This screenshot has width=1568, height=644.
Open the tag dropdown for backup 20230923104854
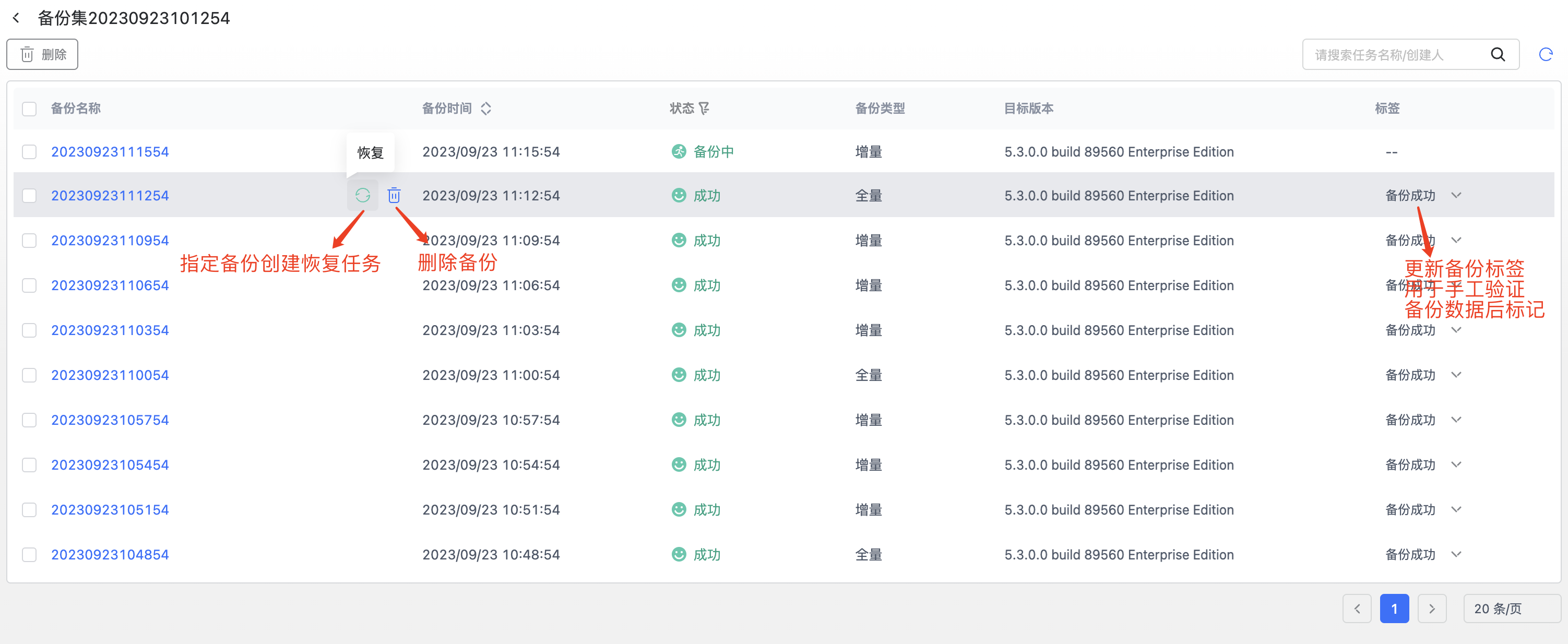point(1456,555)
